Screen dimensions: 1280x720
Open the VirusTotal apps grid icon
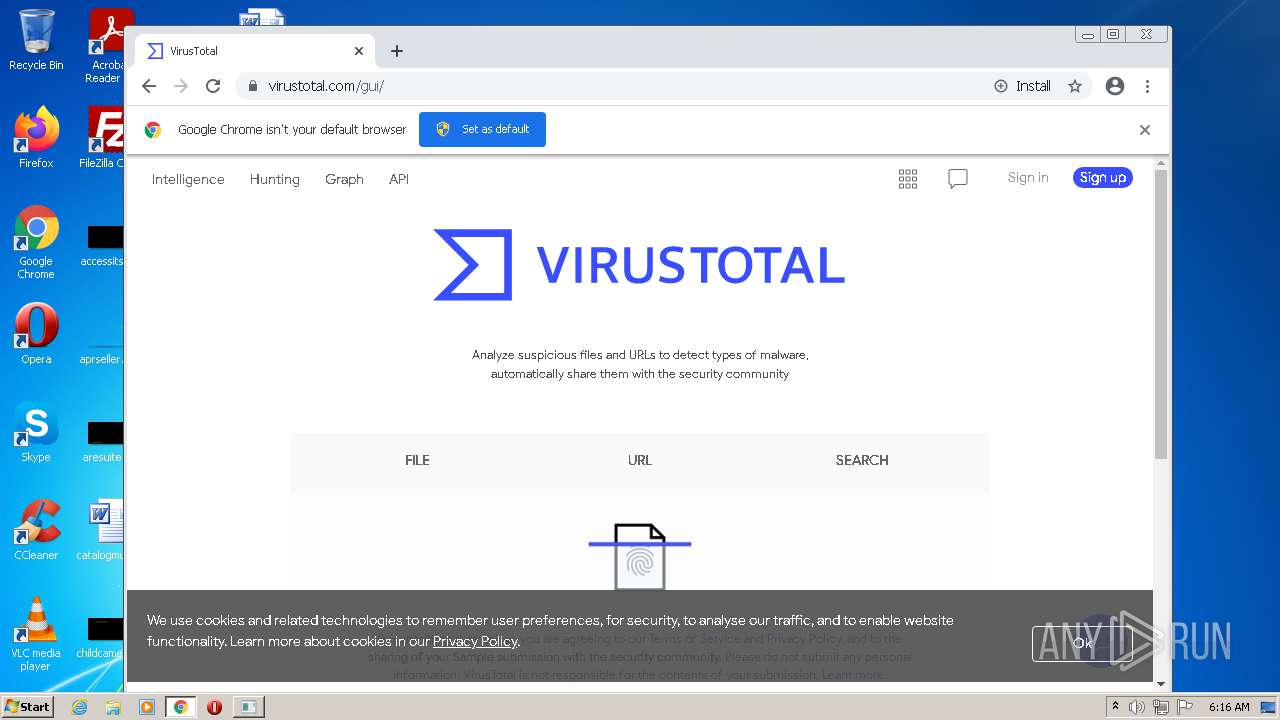[x=908, y=179]
